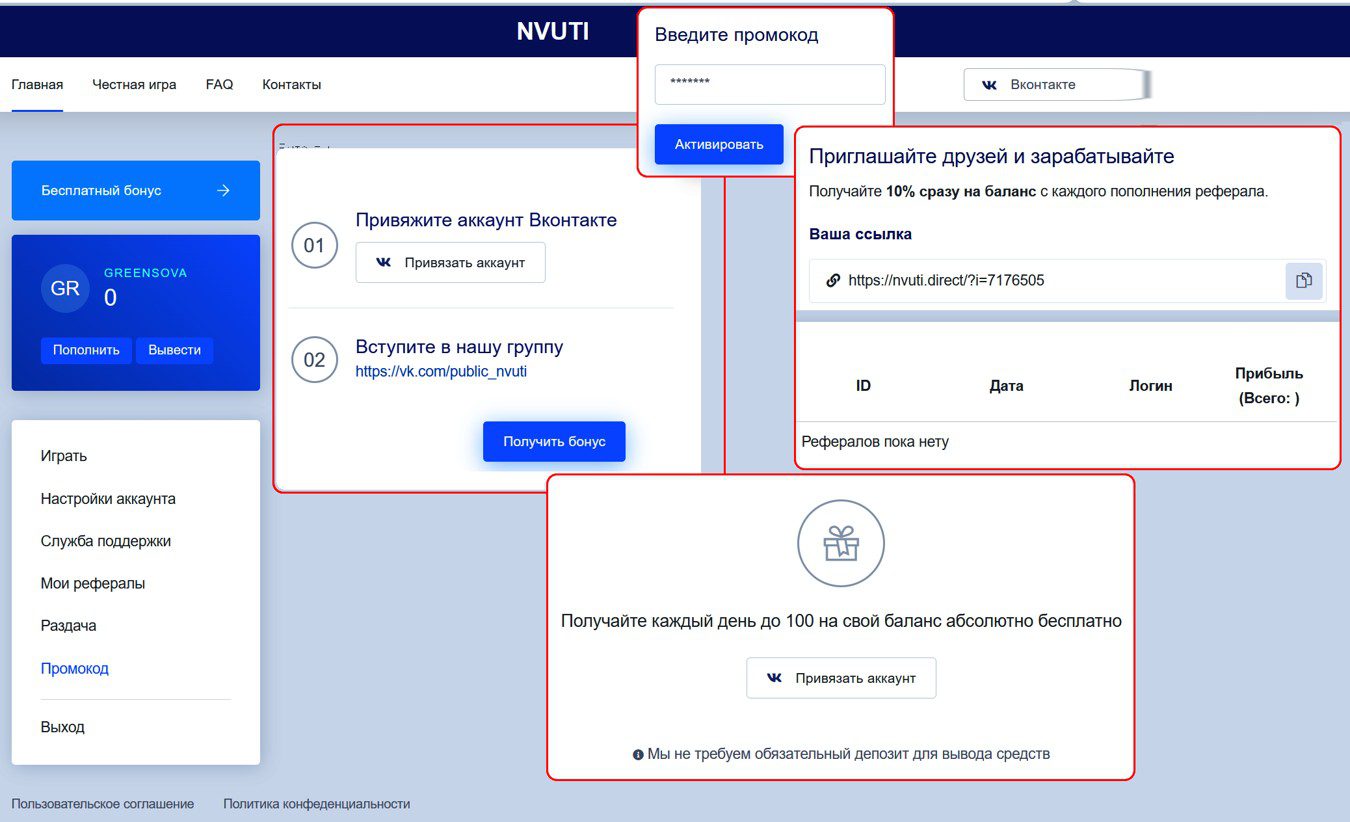Open Политика конфиденциальности link in the footer
Image resolution: width=1350 pixels, height=822 pixels.
(x=317, y=804)
